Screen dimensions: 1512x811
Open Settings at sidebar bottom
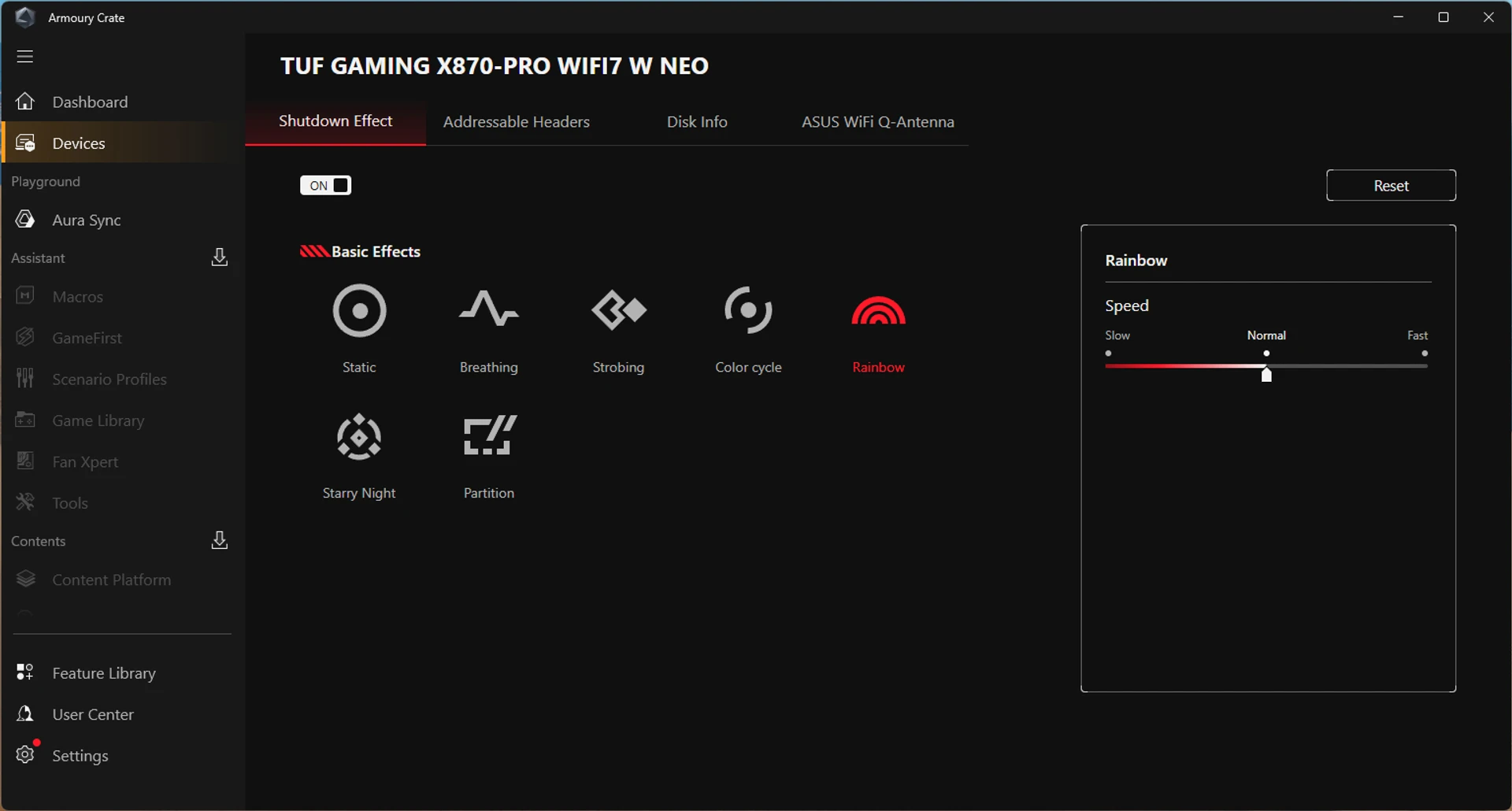click(123, 755)
